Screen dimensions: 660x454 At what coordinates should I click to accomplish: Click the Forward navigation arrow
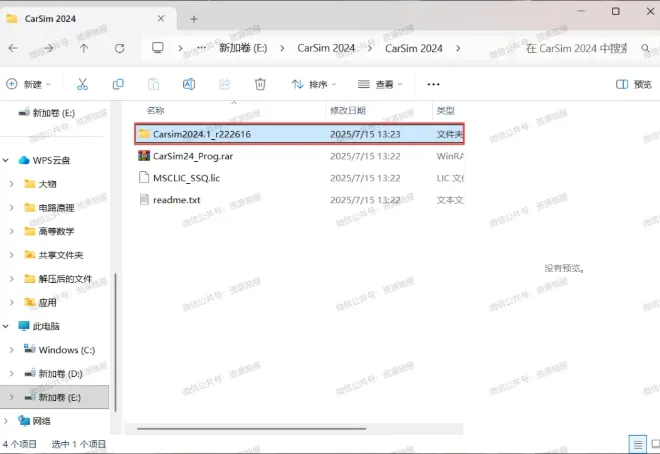pos(49,48)
